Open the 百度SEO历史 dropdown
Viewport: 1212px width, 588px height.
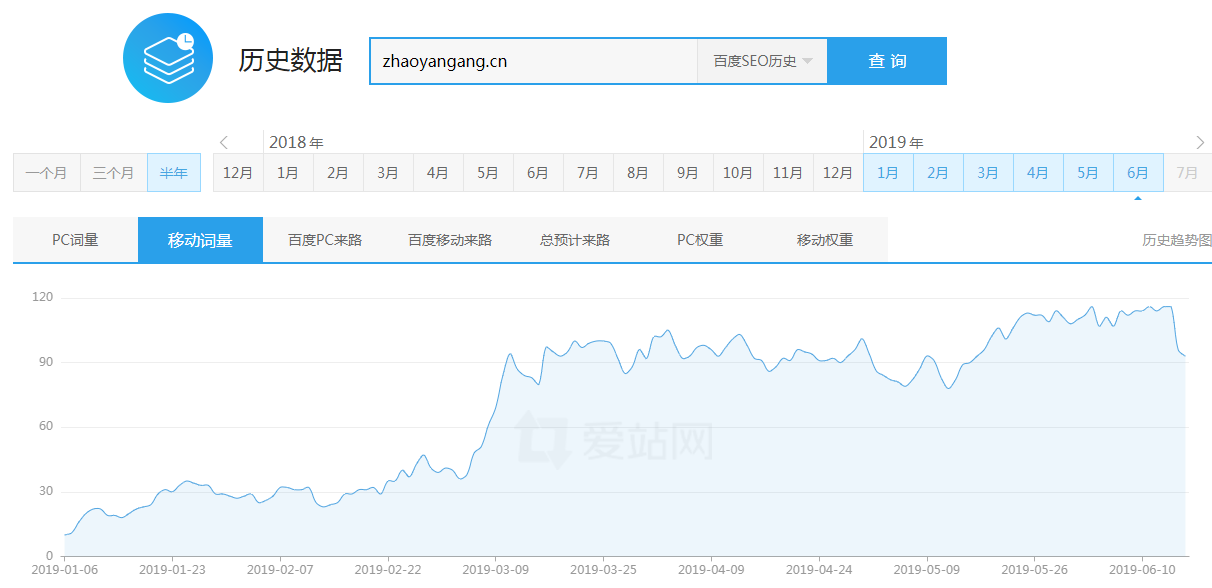tap(762, 61)
